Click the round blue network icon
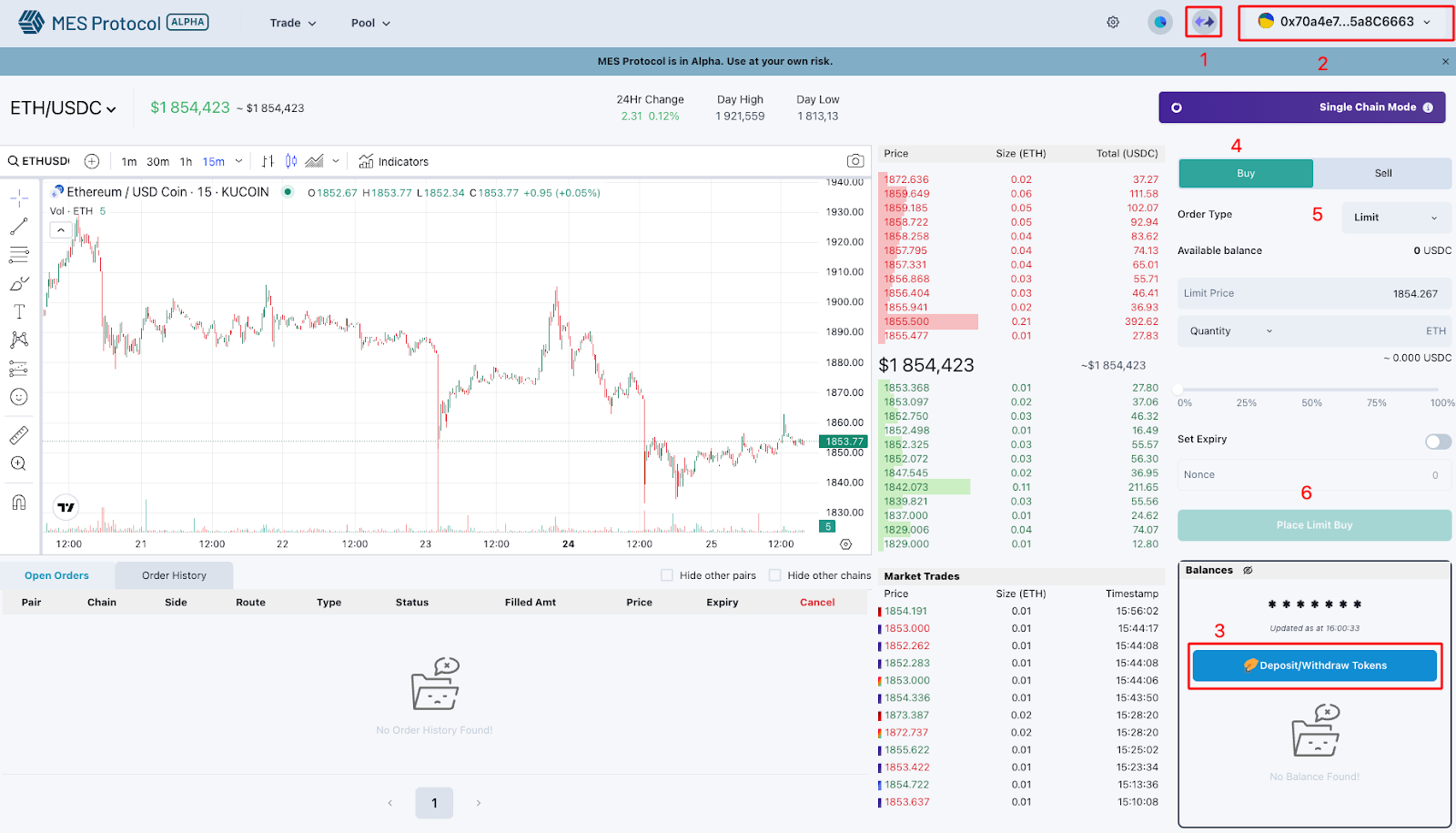Viewport: 1456px width, 833px height. coord(1160,22)
